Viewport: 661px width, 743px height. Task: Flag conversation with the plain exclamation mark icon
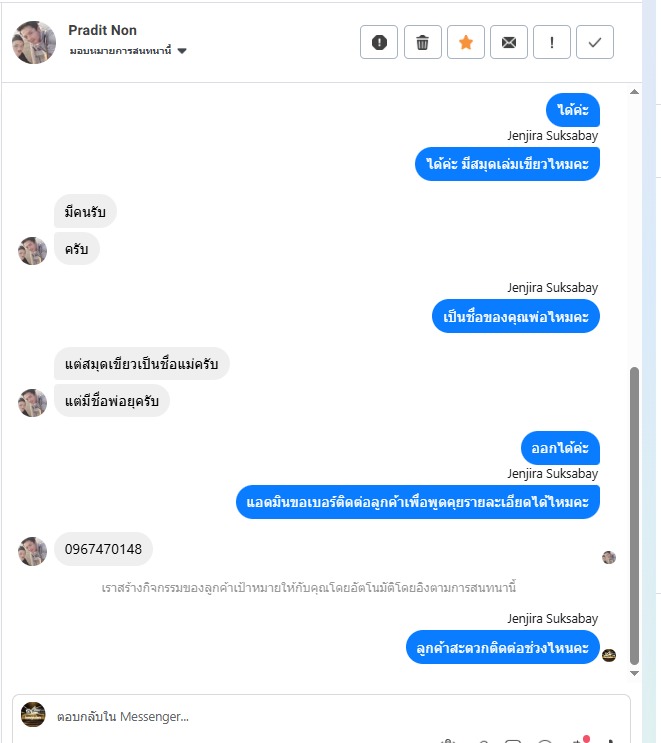tap(552, 42)
